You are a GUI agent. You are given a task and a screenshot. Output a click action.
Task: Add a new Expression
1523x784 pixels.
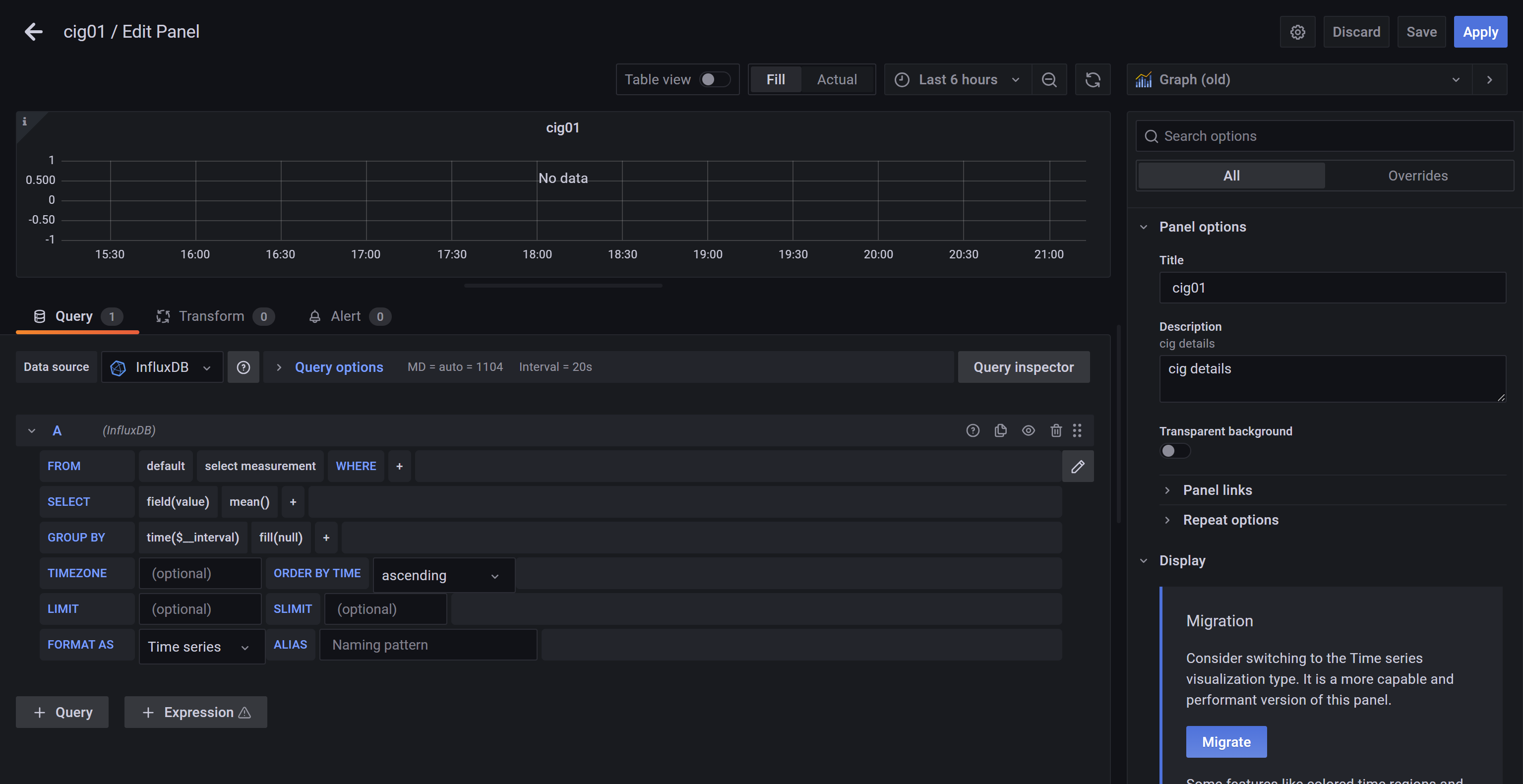click(196, 713)
